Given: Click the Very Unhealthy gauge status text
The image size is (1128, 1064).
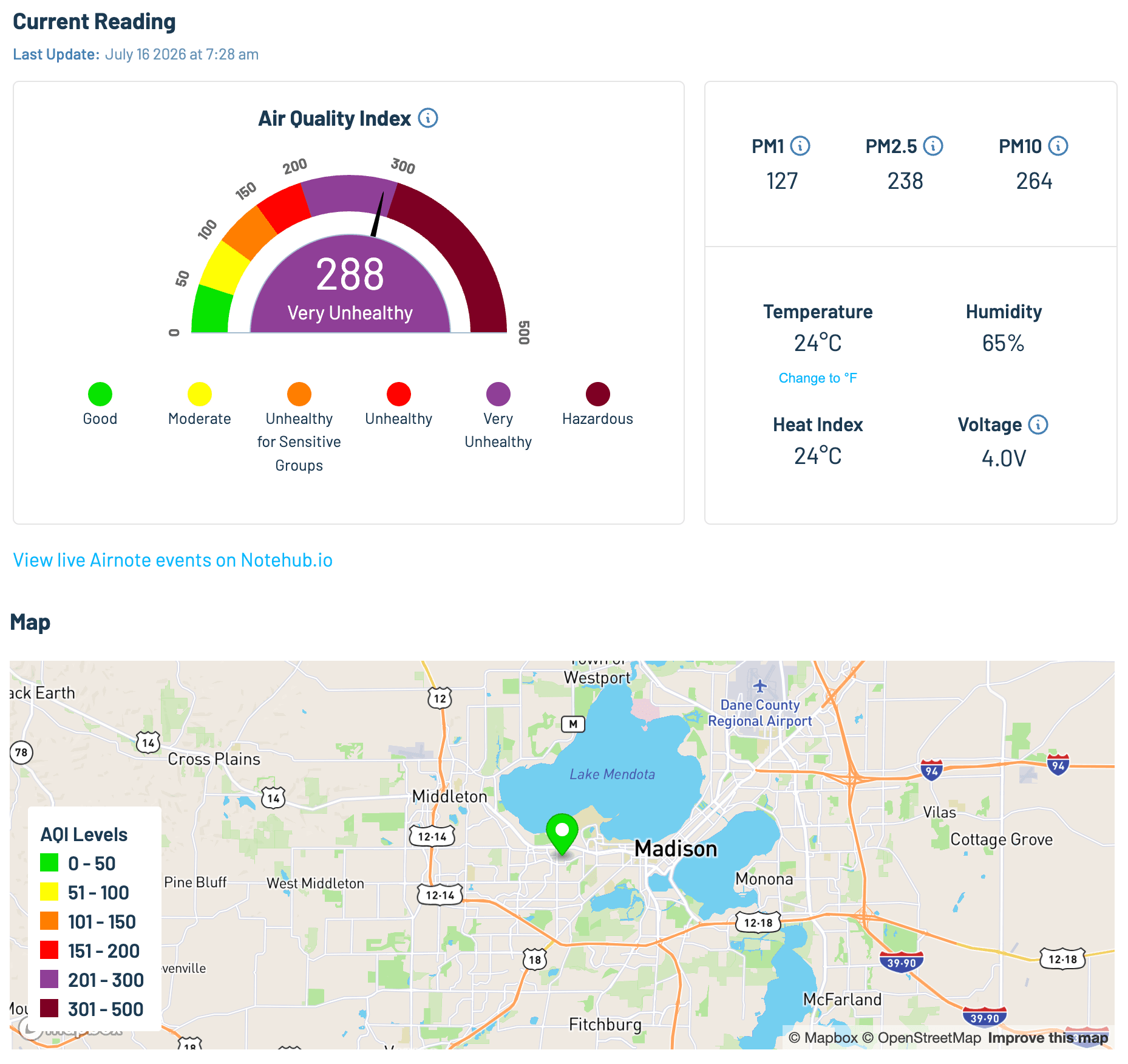Looking at the screenshot, I should (350, 313).
